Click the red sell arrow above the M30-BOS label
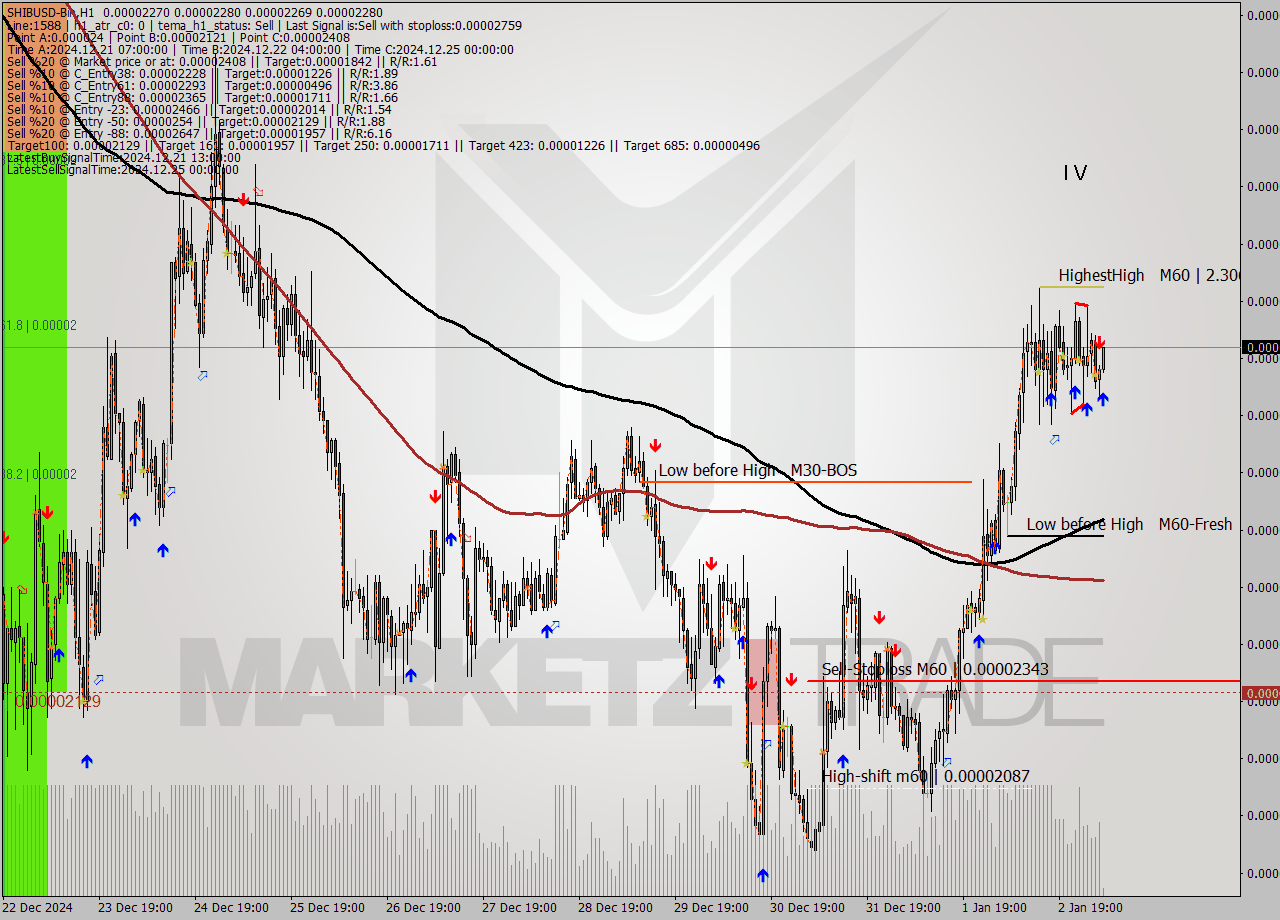 (655, 445)
